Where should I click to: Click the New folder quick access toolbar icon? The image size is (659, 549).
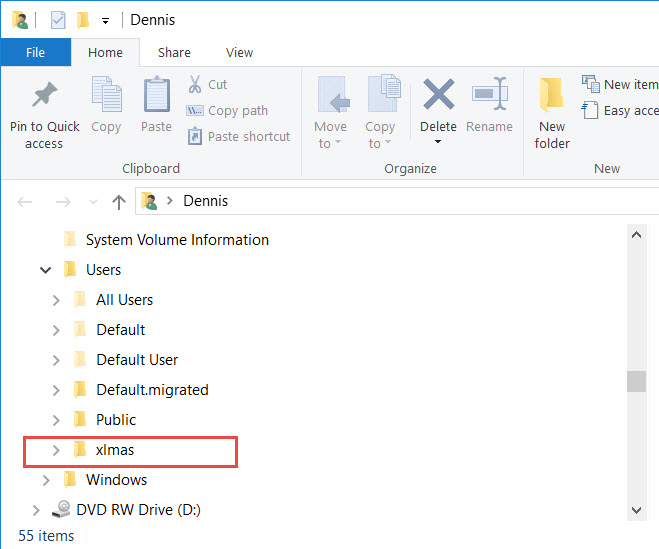click(x=83, y=20)
